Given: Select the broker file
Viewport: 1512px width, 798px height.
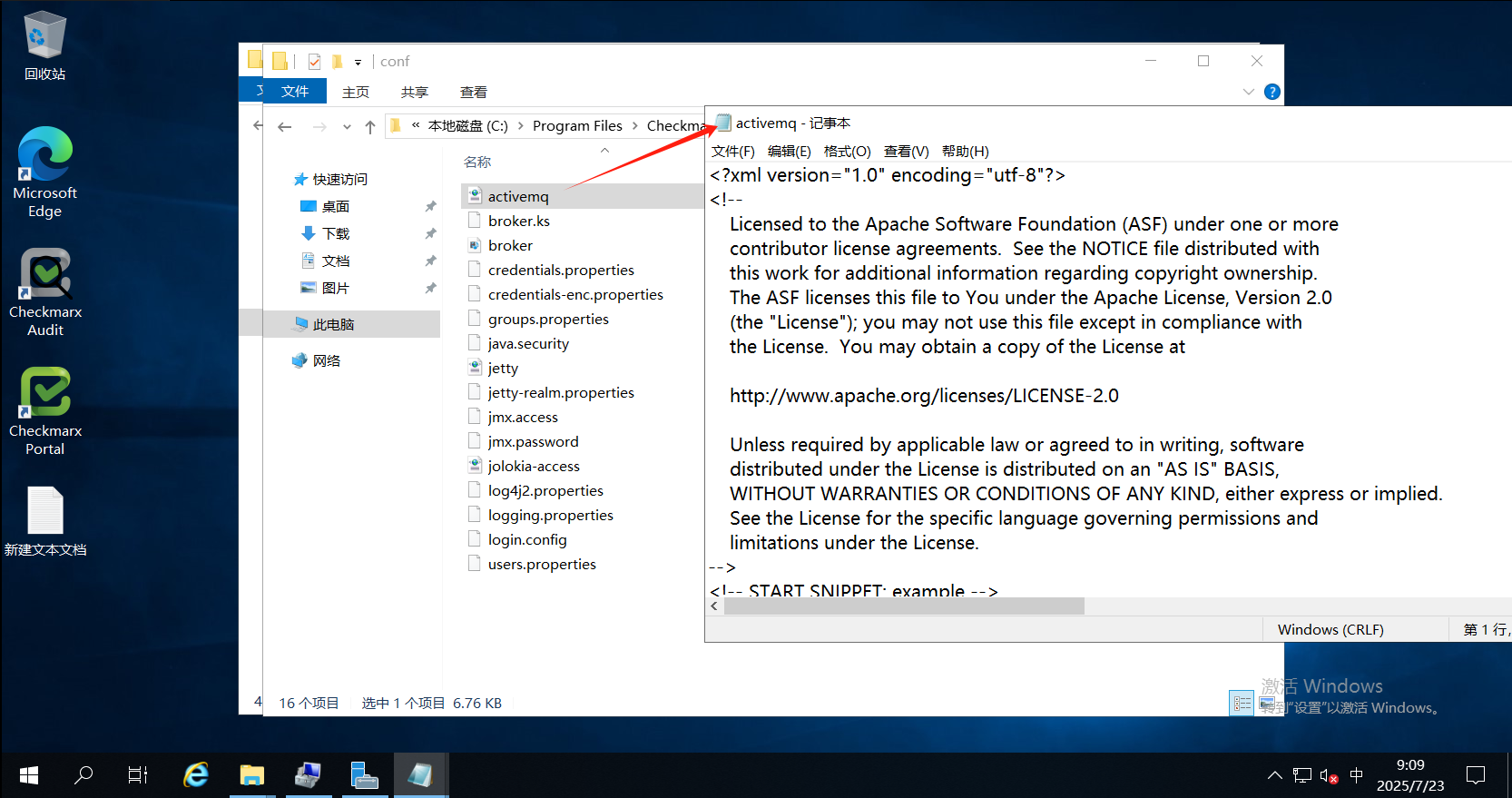Looking at the screenshot, I should [x=510, y=246].
